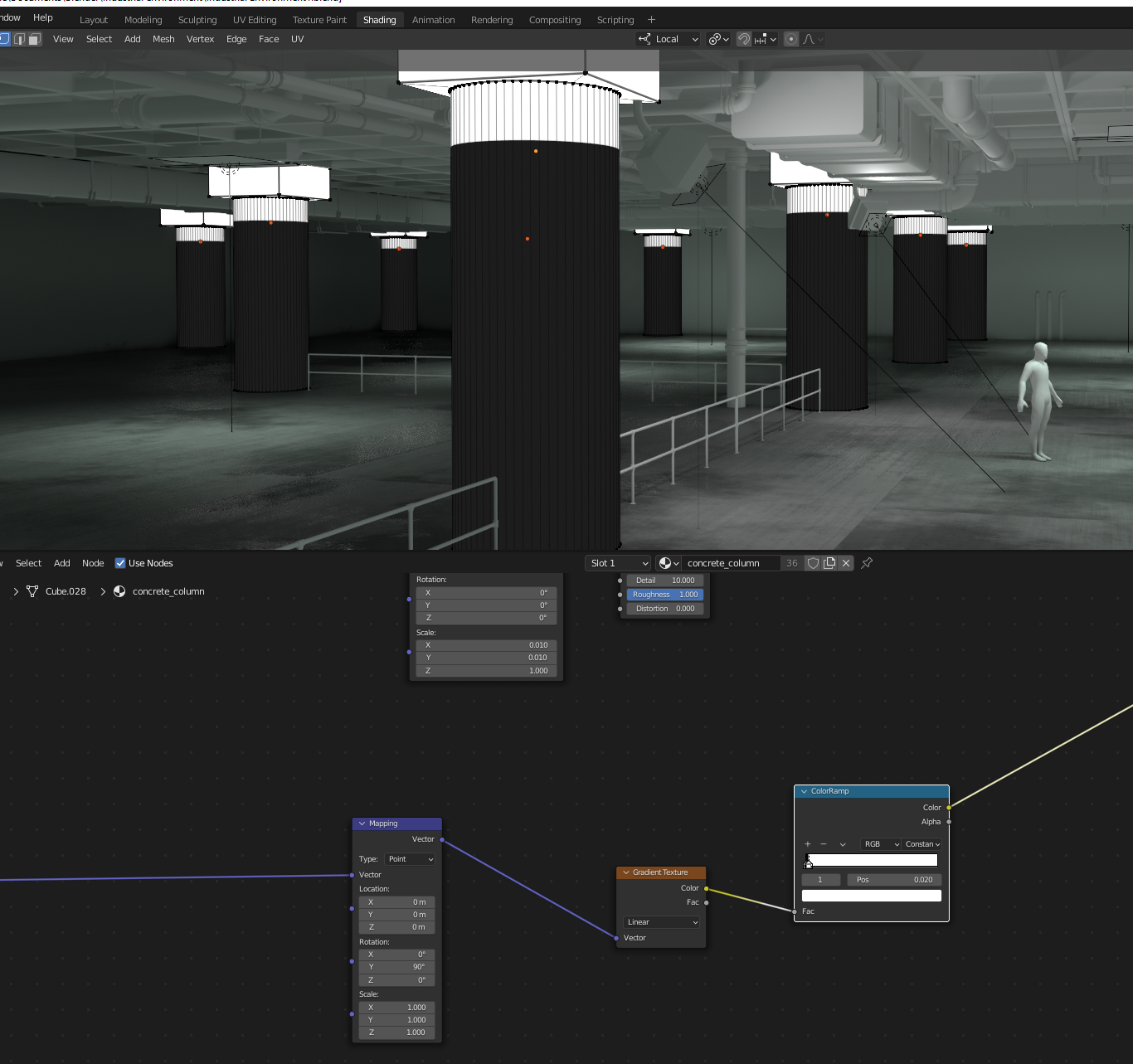Browse materials via sphere icon

(669, 563)
